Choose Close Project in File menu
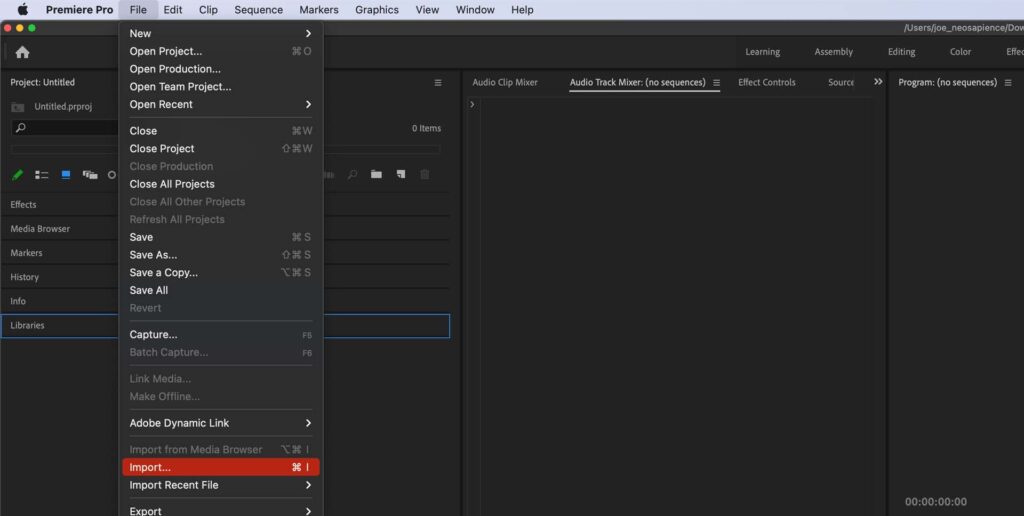The width and height of the screenshot is (1024, 516). pos(221,148)
